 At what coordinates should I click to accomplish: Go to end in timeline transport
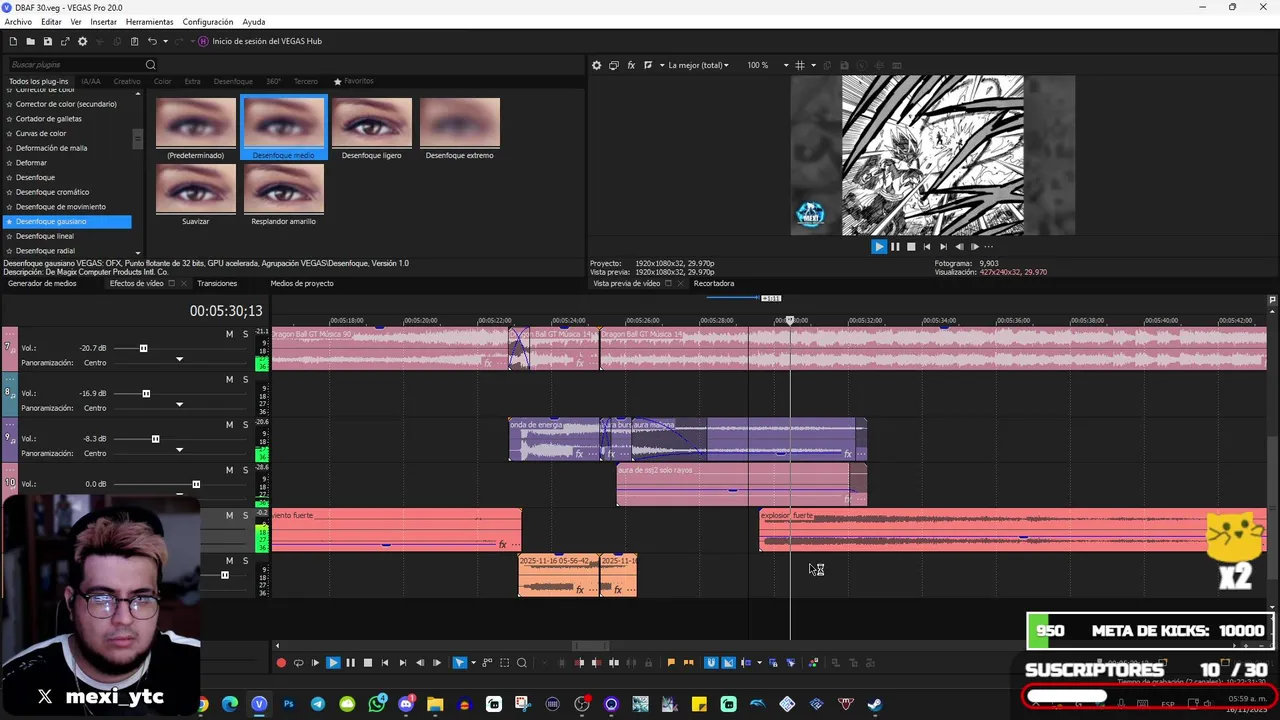click(x=403, y=662)
